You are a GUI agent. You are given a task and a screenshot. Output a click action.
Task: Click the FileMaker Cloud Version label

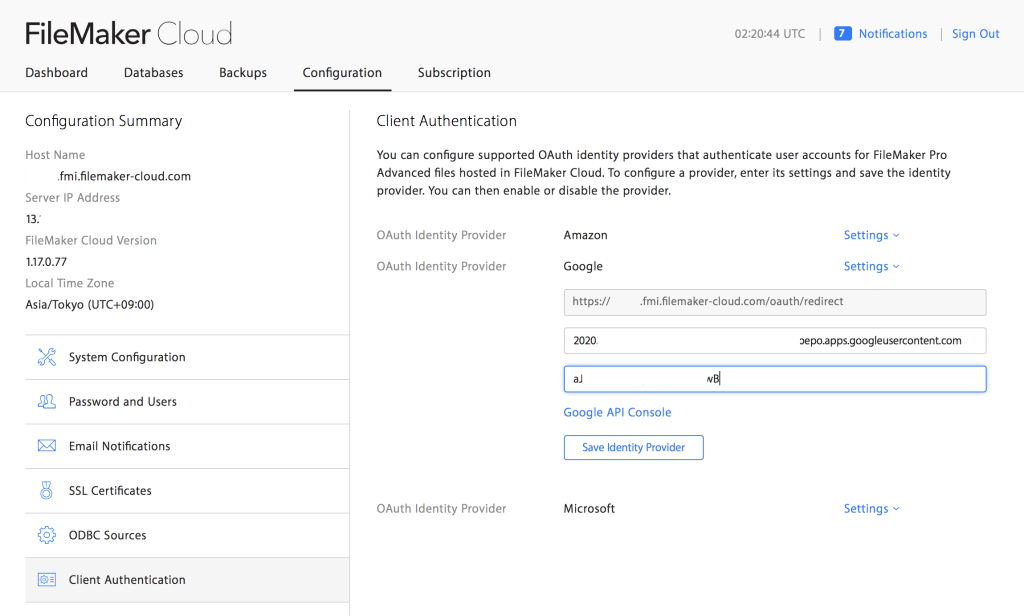91,240
